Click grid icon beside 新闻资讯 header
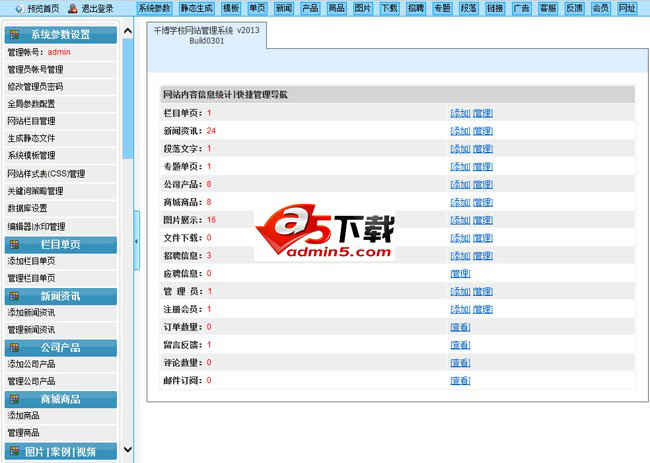 [x=15, y=296]
